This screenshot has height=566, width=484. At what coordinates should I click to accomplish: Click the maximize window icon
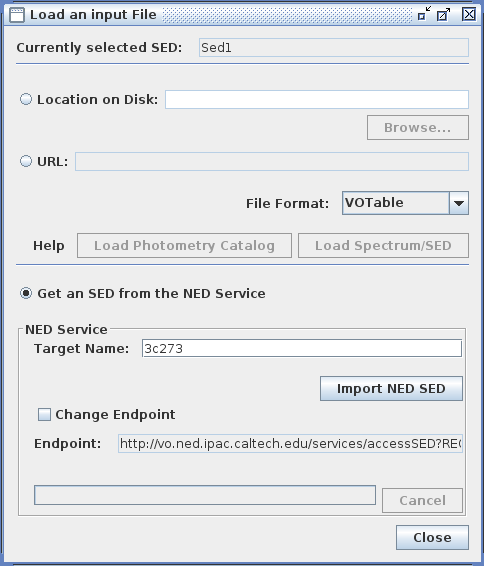pyautogui.click(x=443, y=15)
